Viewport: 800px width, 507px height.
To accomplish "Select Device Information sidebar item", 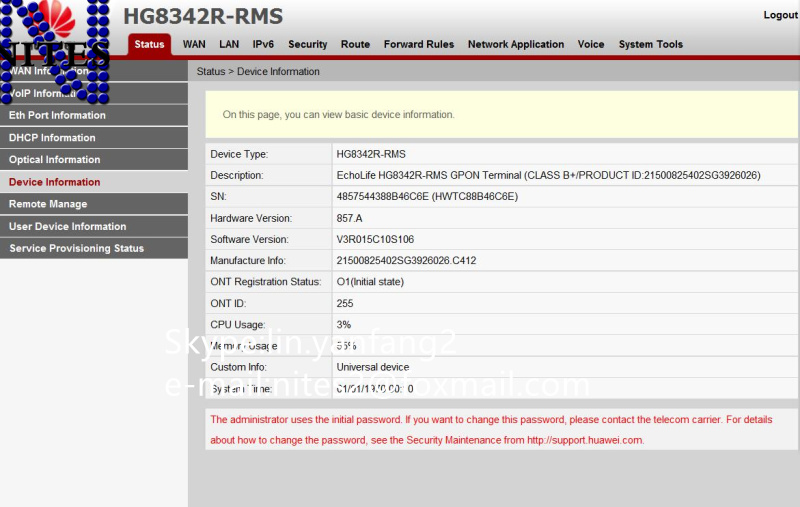I will click(94, 182).
